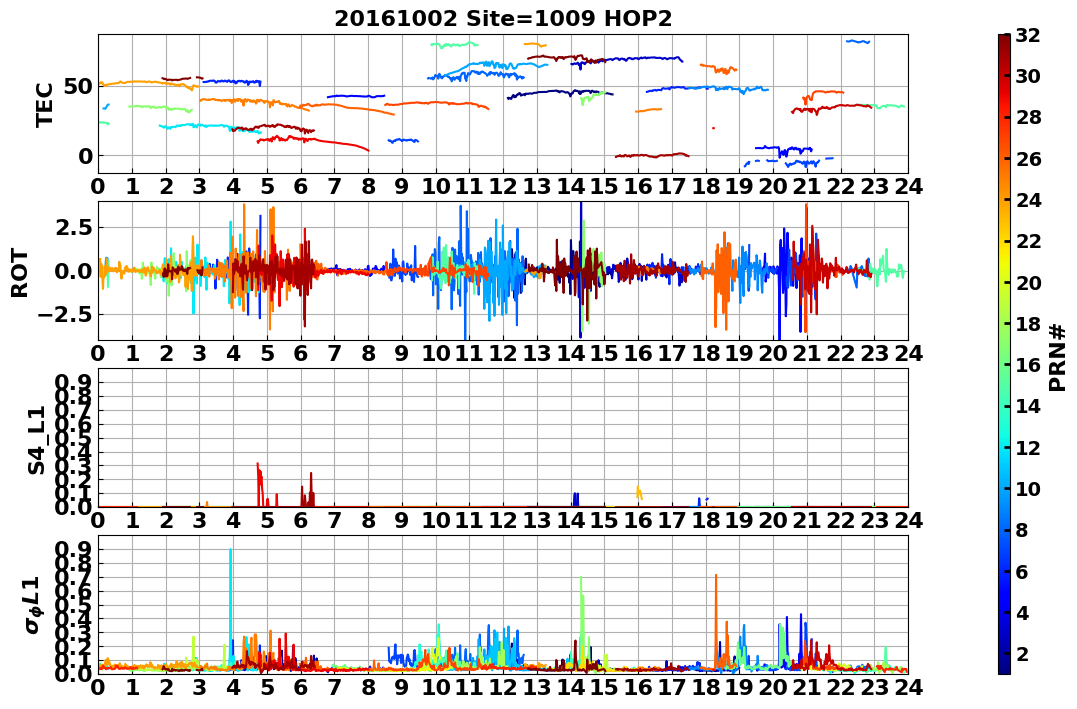Click the green middle of the PRN colorbar

coord(1004,354)
